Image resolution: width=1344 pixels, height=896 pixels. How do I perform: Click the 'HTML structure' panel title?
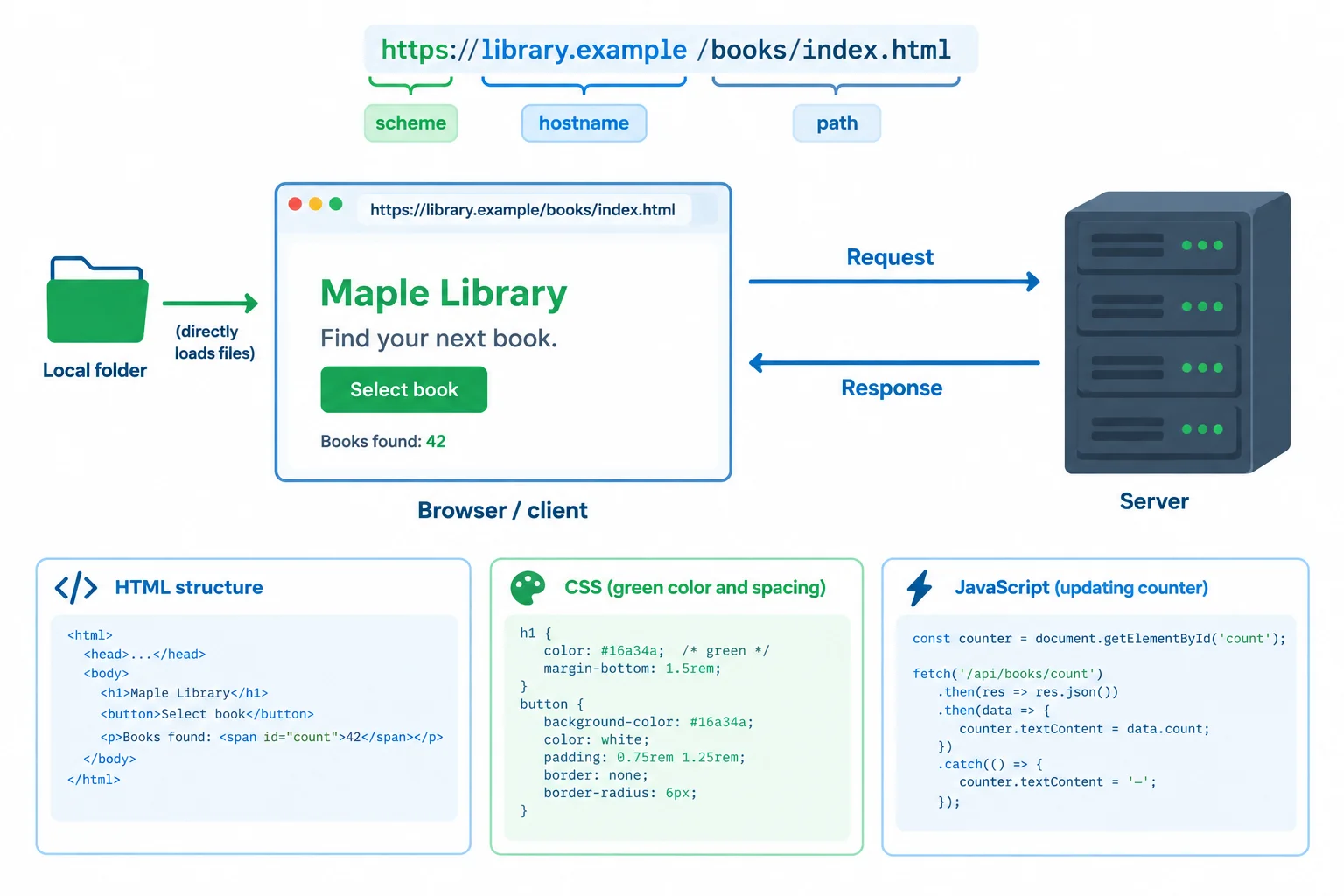(x=189, y=588)
